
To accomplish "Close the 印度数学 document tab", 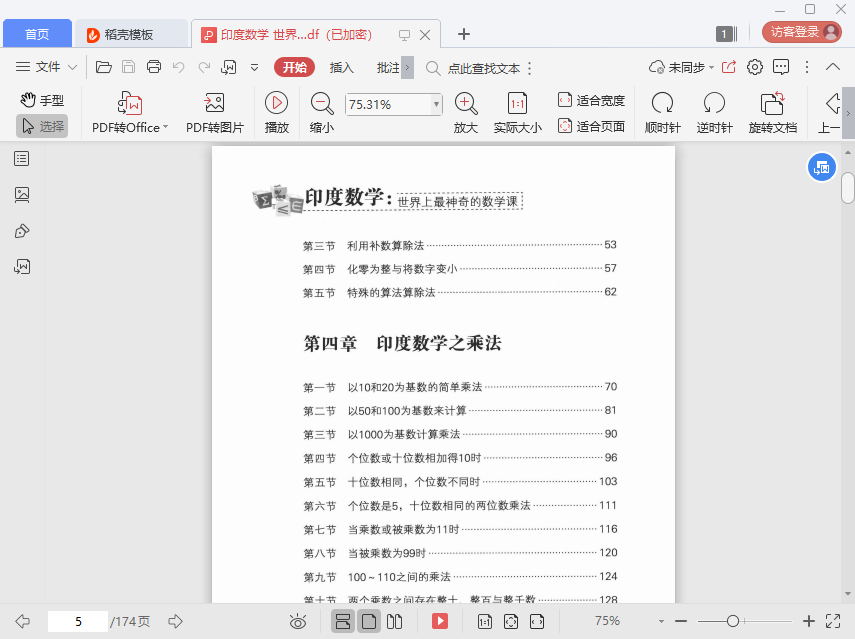I will 425,35.
